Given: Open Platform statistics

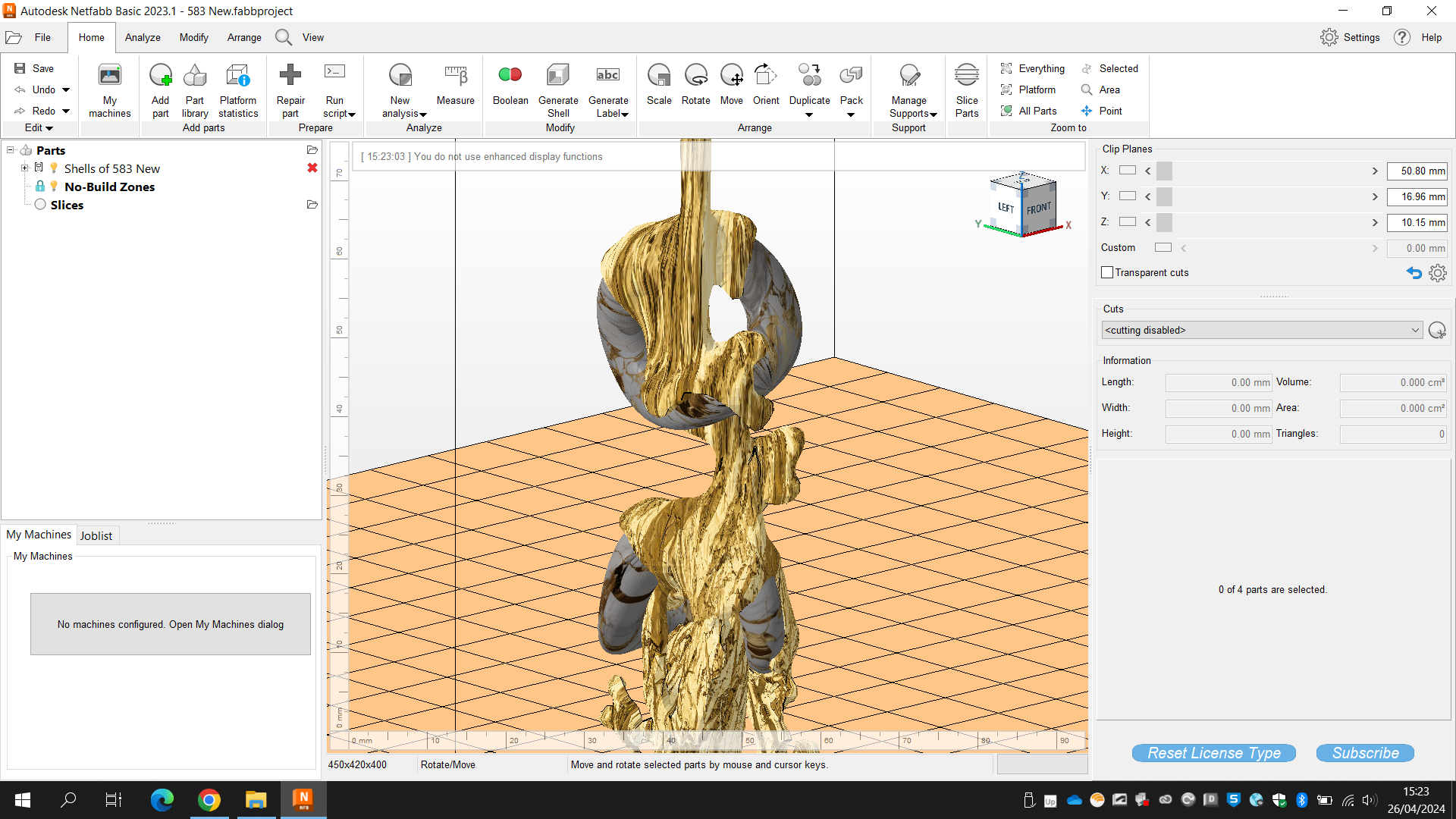Looking at the screenshot, I should coord(238,91).
